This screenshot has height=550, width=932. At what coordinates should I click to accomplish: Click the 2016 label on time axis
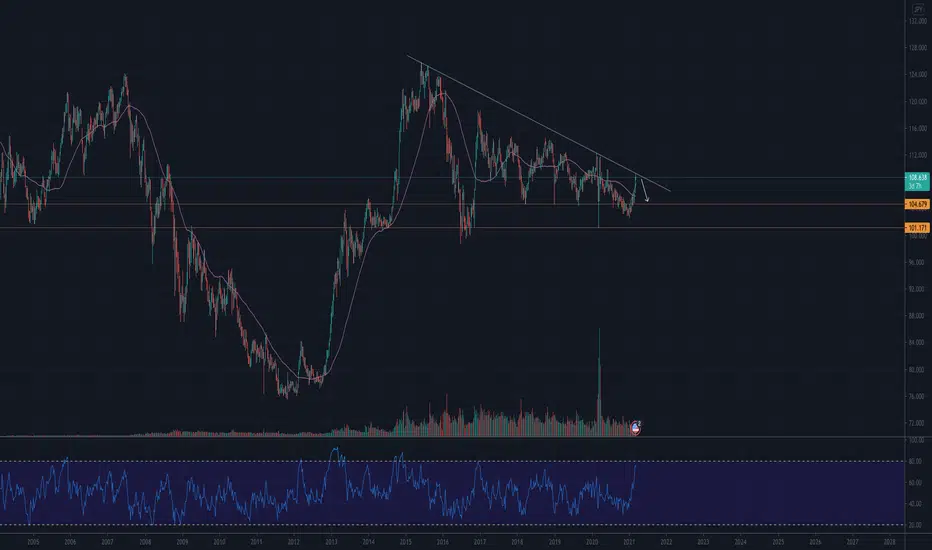(x=443, y=542)
